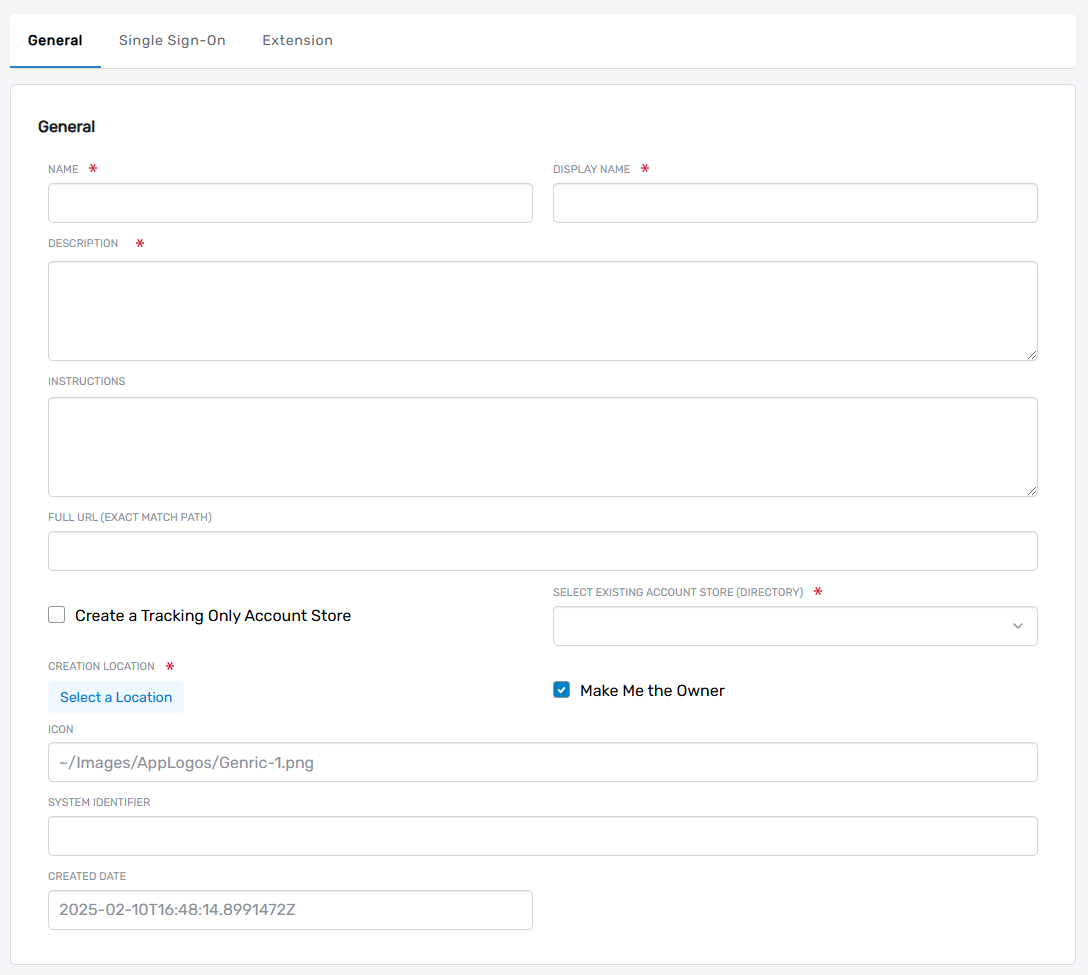Click the Instructions text area resize grip
The height and width of the screenshot is (975, 1088).
1031,490
